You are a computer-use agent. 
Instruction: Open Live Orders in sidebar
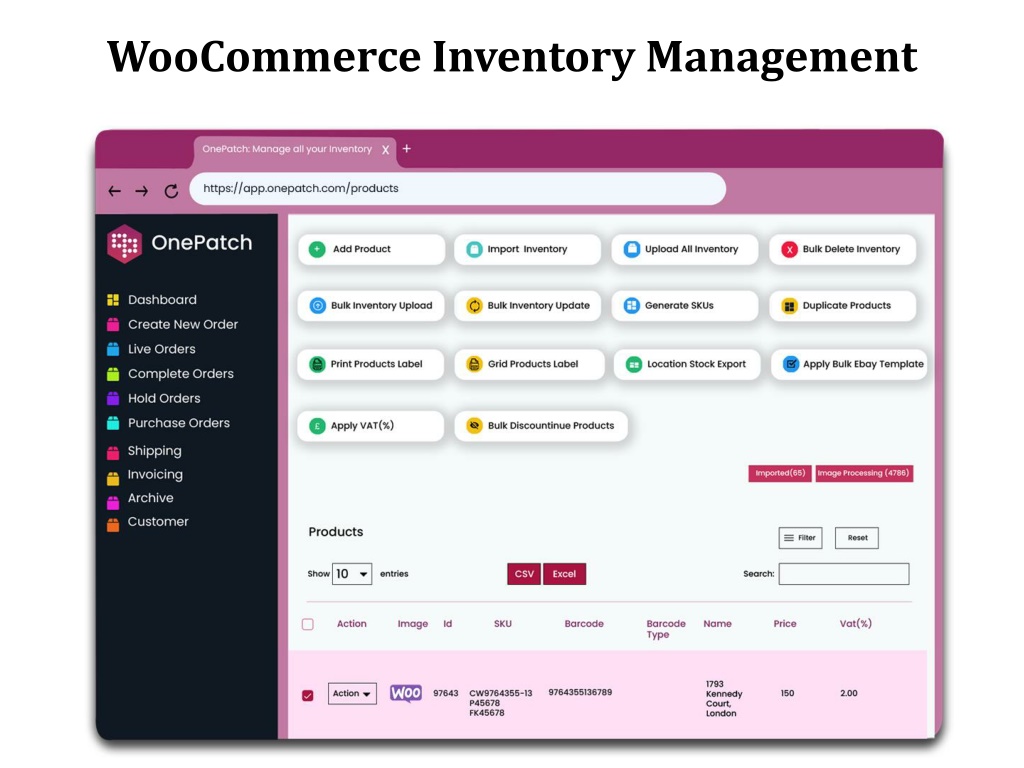click(x=161, y=349)
